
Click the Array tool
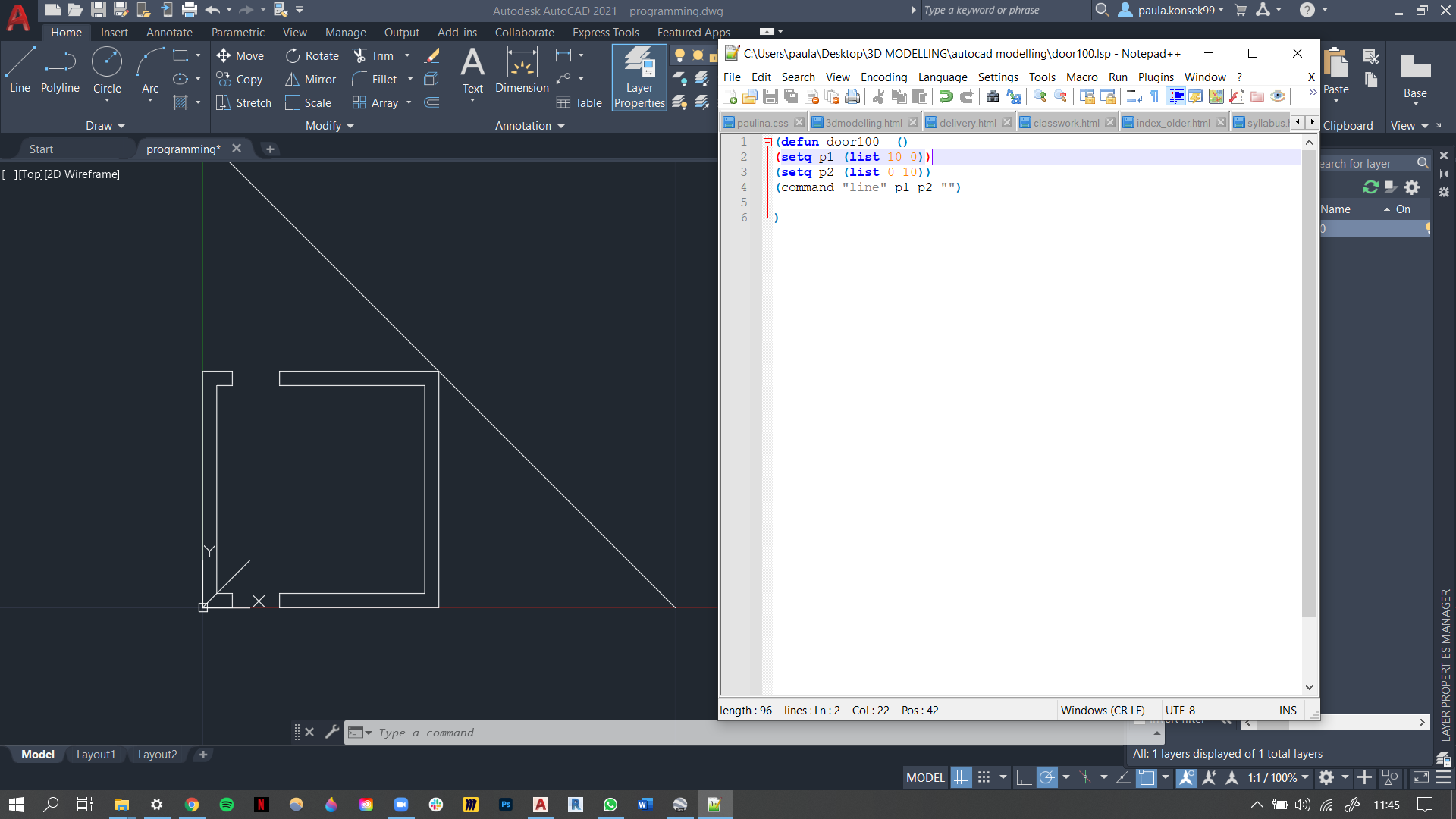click(375, 103)
